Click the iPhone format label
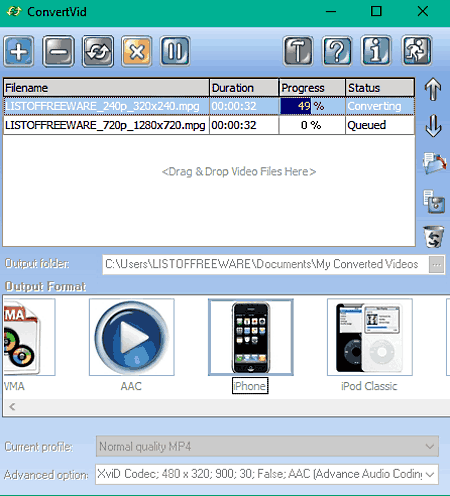Screen dimensions: 450x496 point(250,386)
